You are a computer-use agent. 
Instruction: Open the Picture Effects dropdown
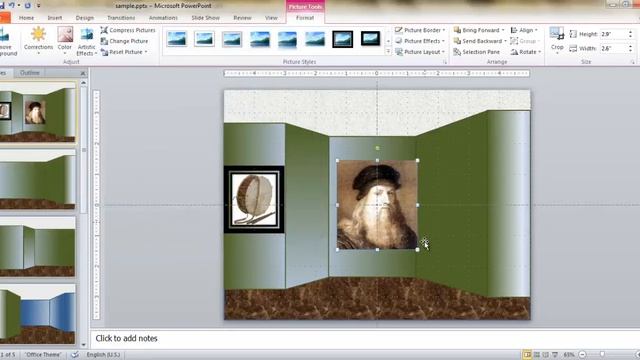tap(420, 41)
